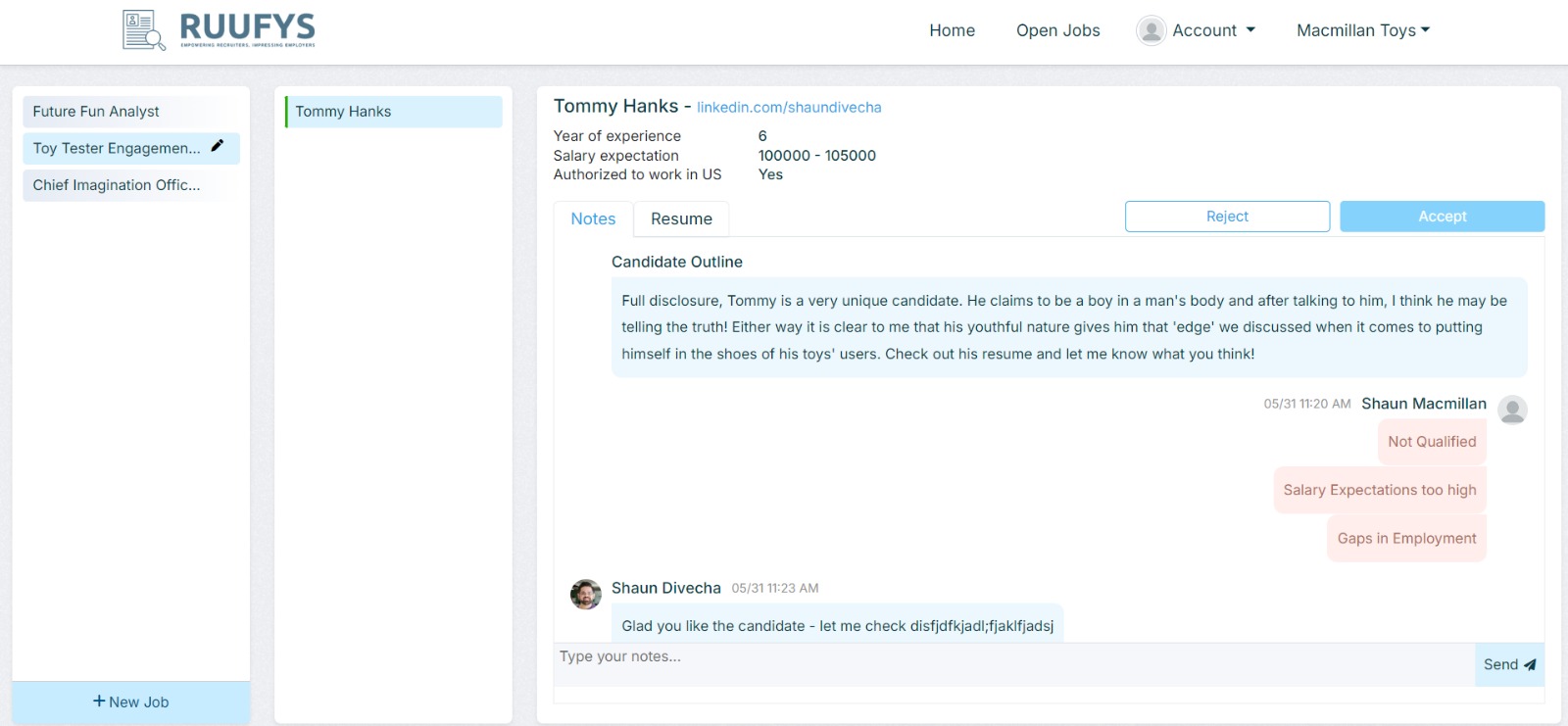Reject the candidate Tommy Hanks

[x=1227, y=217]
